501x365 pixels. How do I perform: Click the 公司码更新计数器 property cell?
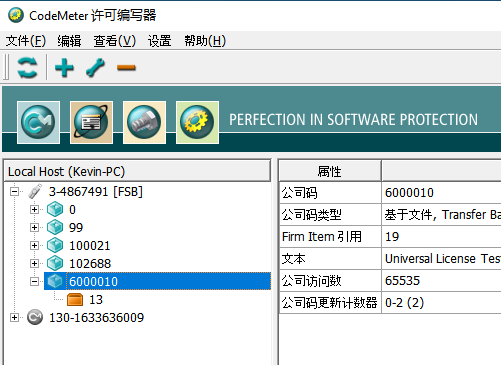[x=330, y=303]
